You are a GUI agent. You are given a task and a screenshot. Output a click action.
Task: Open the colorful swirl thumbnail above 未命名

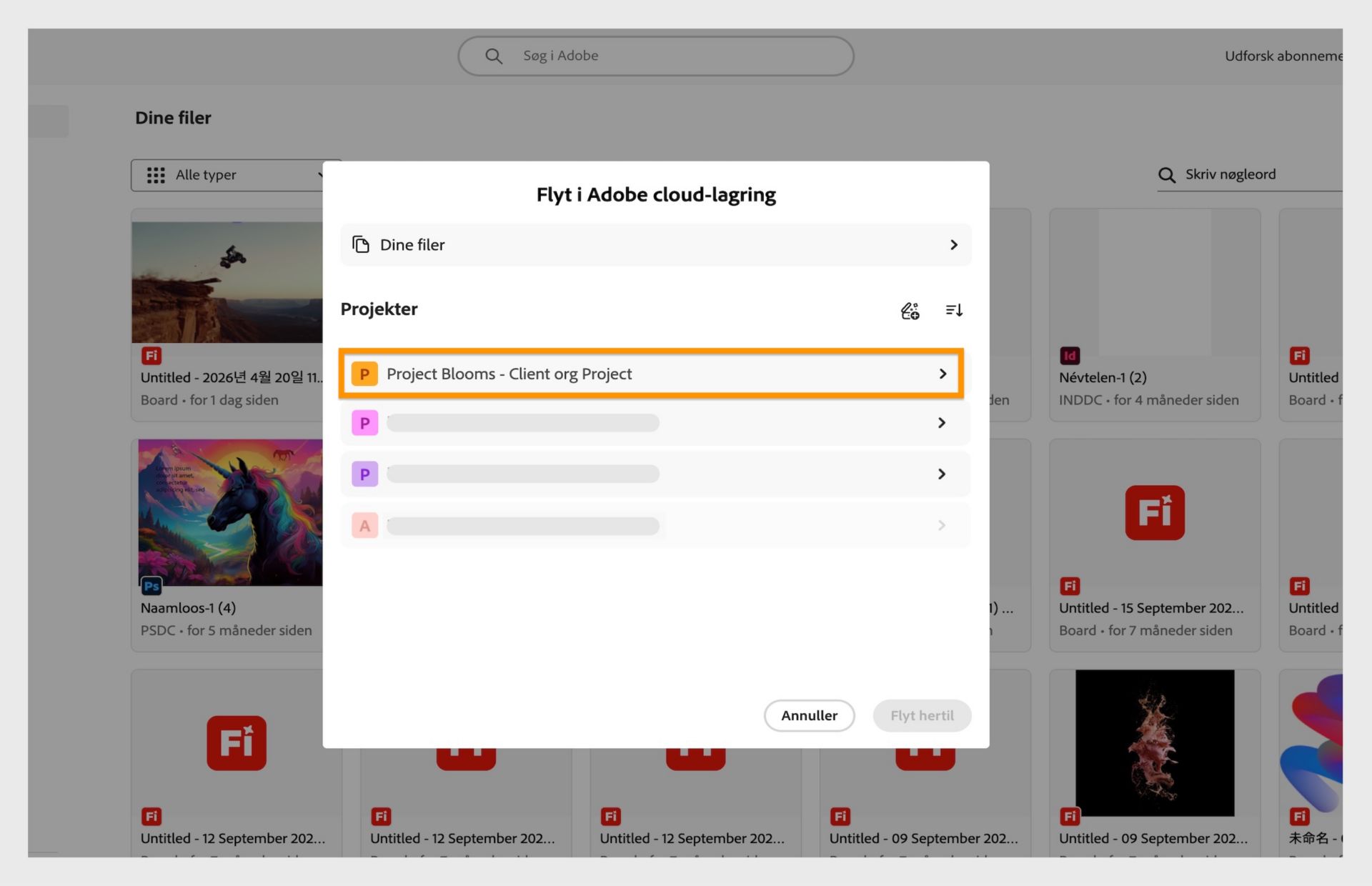1311,742
